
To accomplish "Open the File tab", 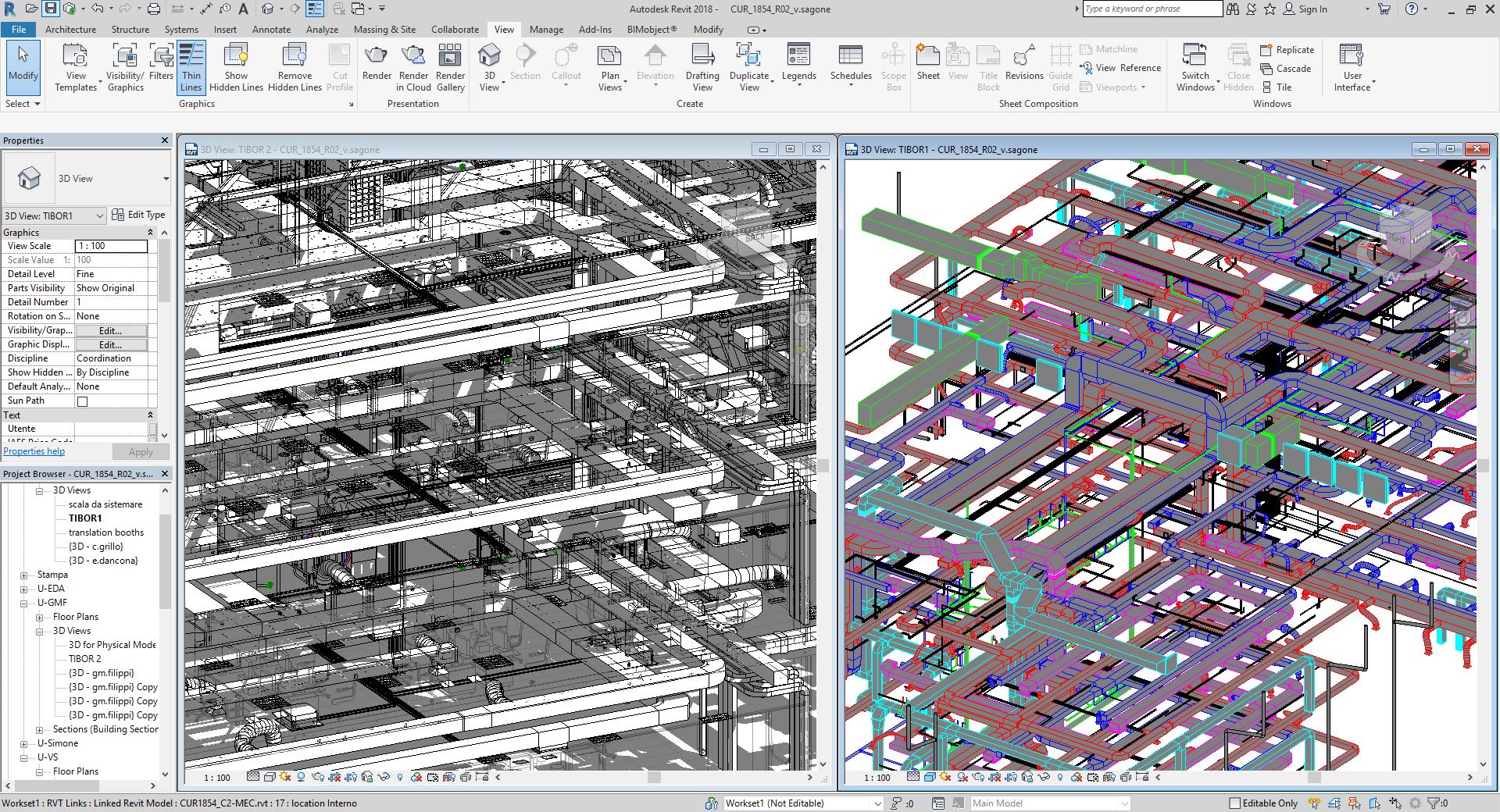I will (19, 29).
